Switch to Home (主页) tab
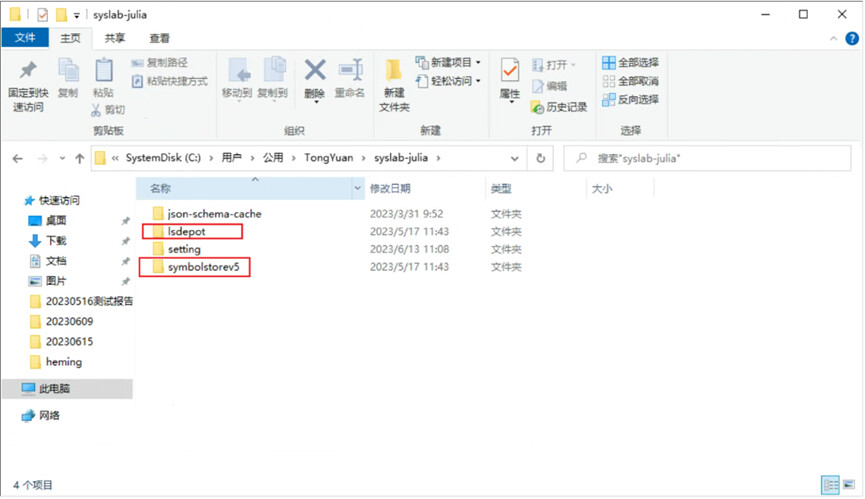This screenshot has height=499, width=865. click(x=70, y=38)
